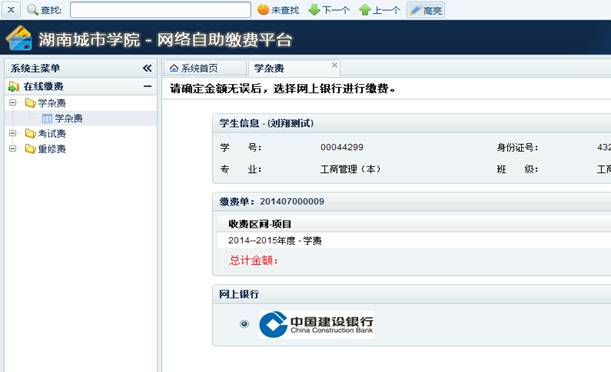
Task: Expand the 考试费 folder node
Action: click(13, 134)
